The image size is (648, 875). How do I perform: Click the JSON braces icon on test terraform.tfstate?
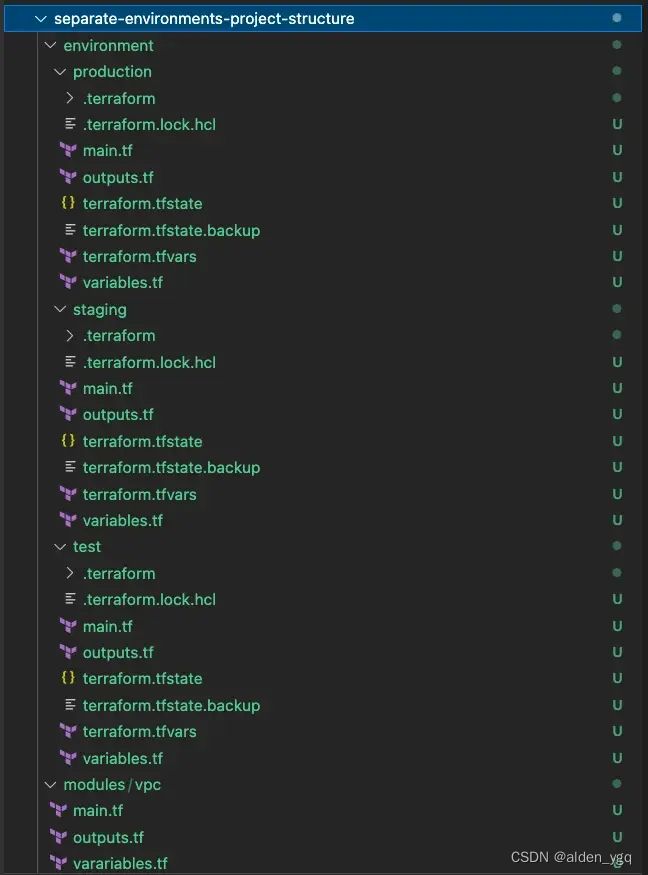(x=68, y=678)
